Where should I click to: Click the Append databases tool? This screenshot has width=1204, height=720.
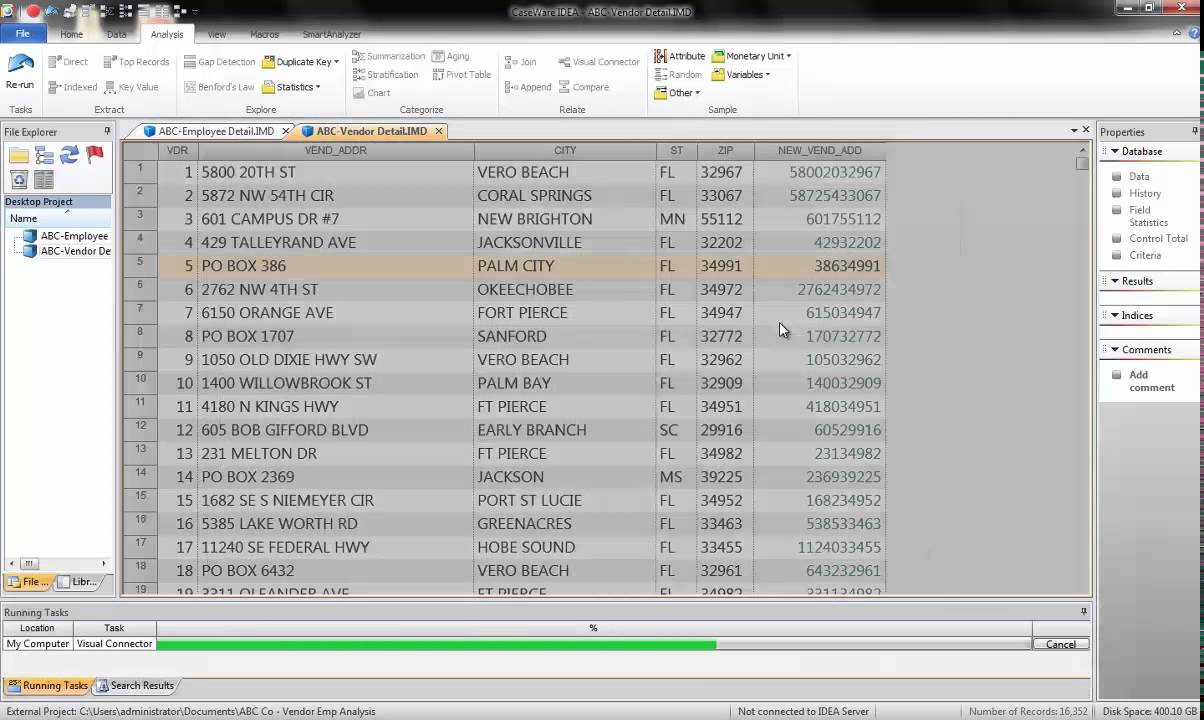coord(528,87)
